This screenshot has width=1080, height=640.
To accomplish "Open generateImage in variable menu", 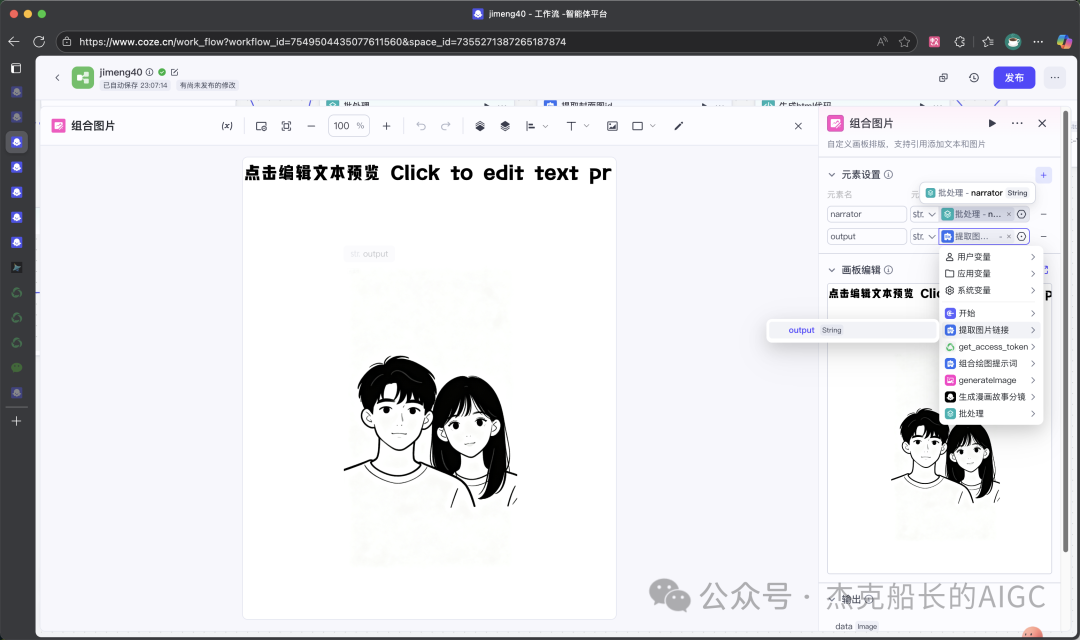I will [x=991, y=380].
